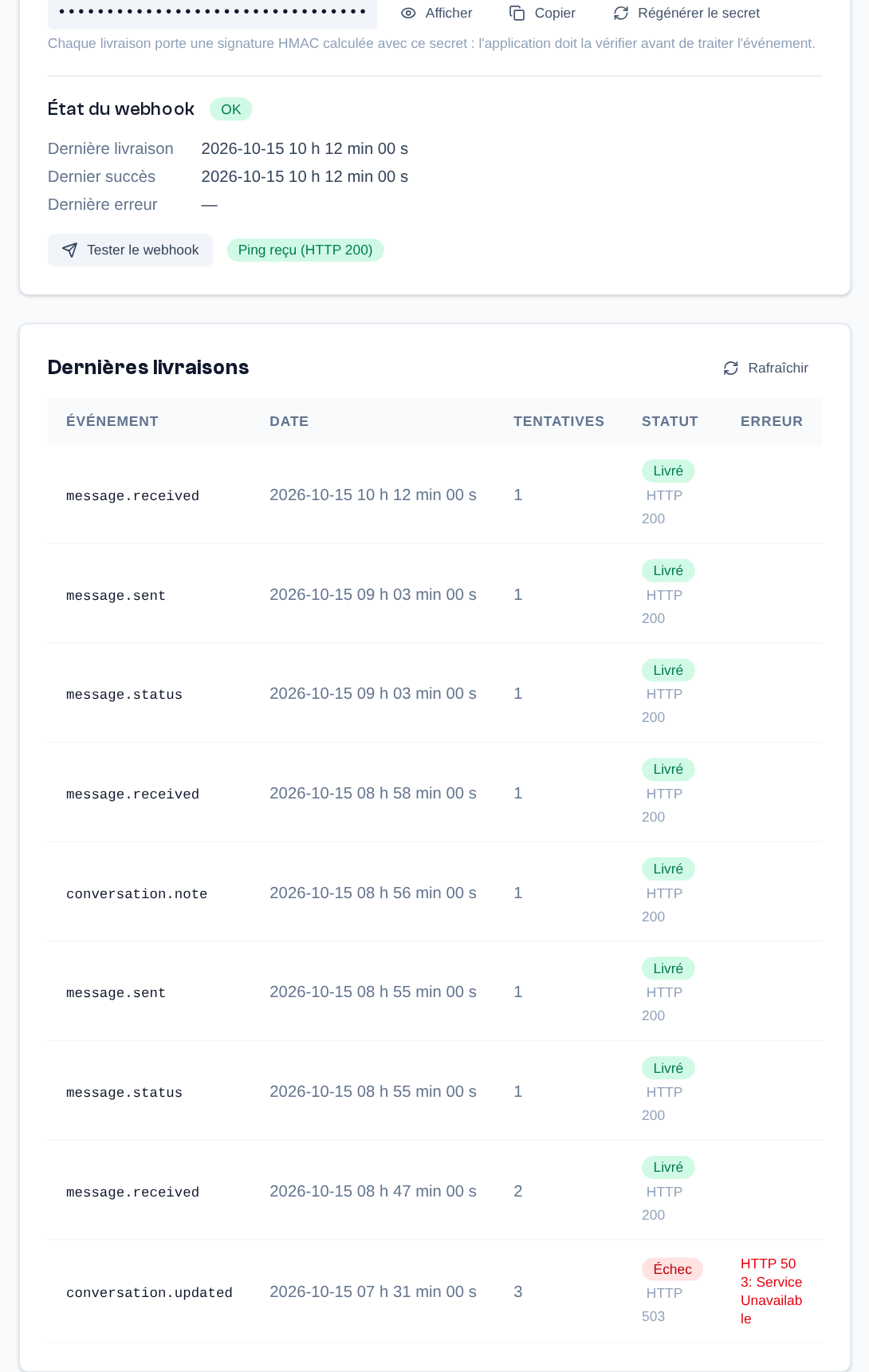Click the Régénérer le secret text
The width and height of the screenshot is (869, 1372).
pos(699,14)
